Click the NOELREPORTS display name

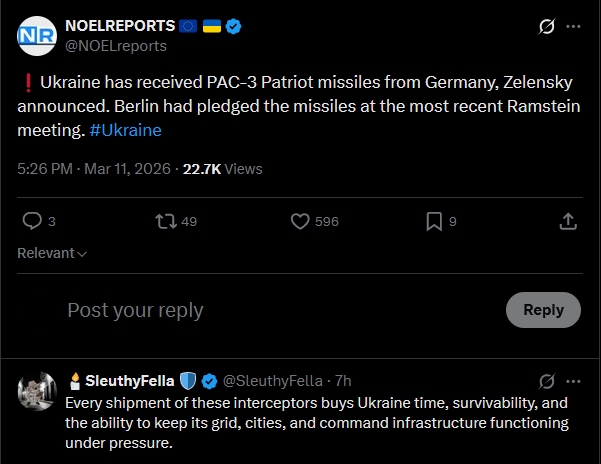point(119,25)
